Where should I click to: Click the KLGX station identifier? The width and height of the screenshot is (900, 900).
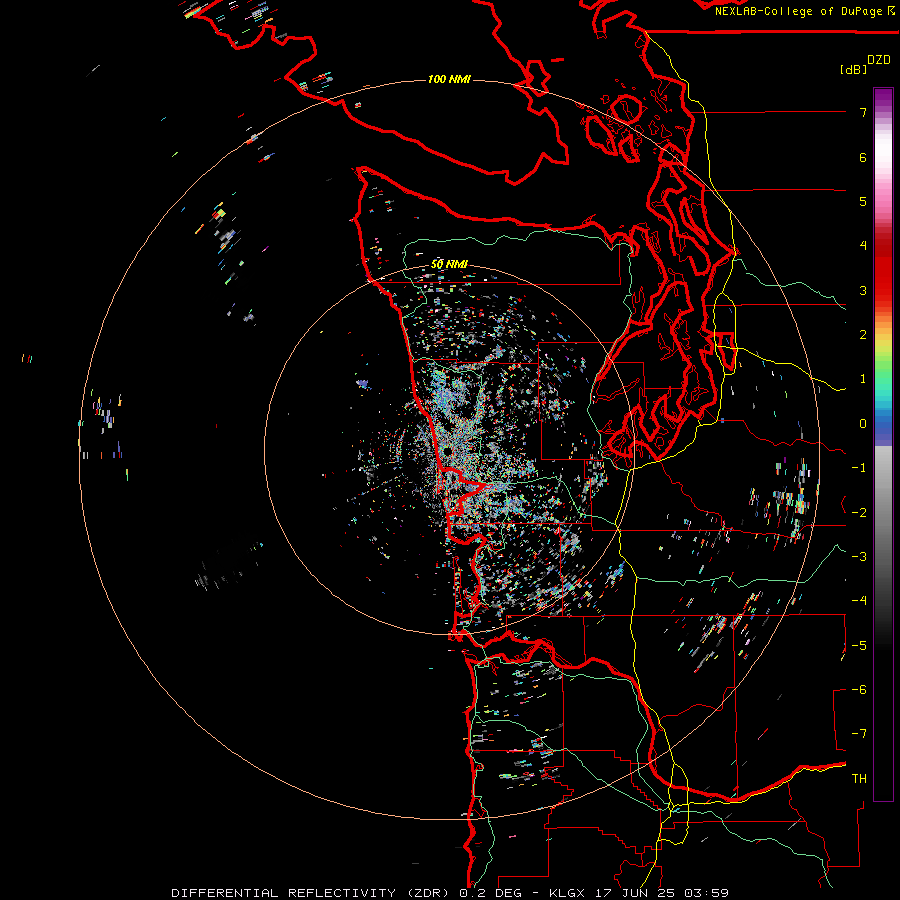[567, 893]
